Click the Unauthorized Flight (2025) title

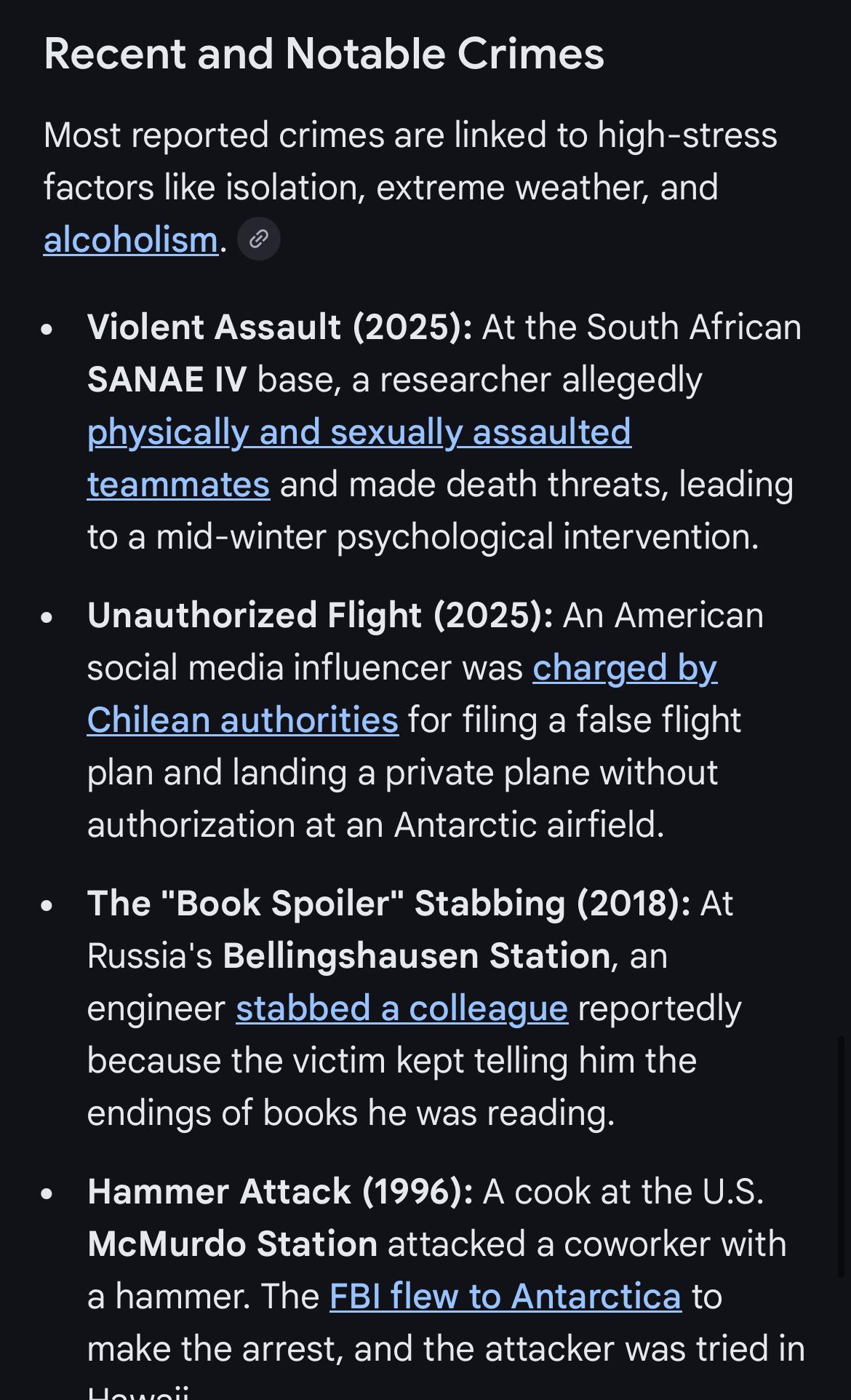coord(320,616)
